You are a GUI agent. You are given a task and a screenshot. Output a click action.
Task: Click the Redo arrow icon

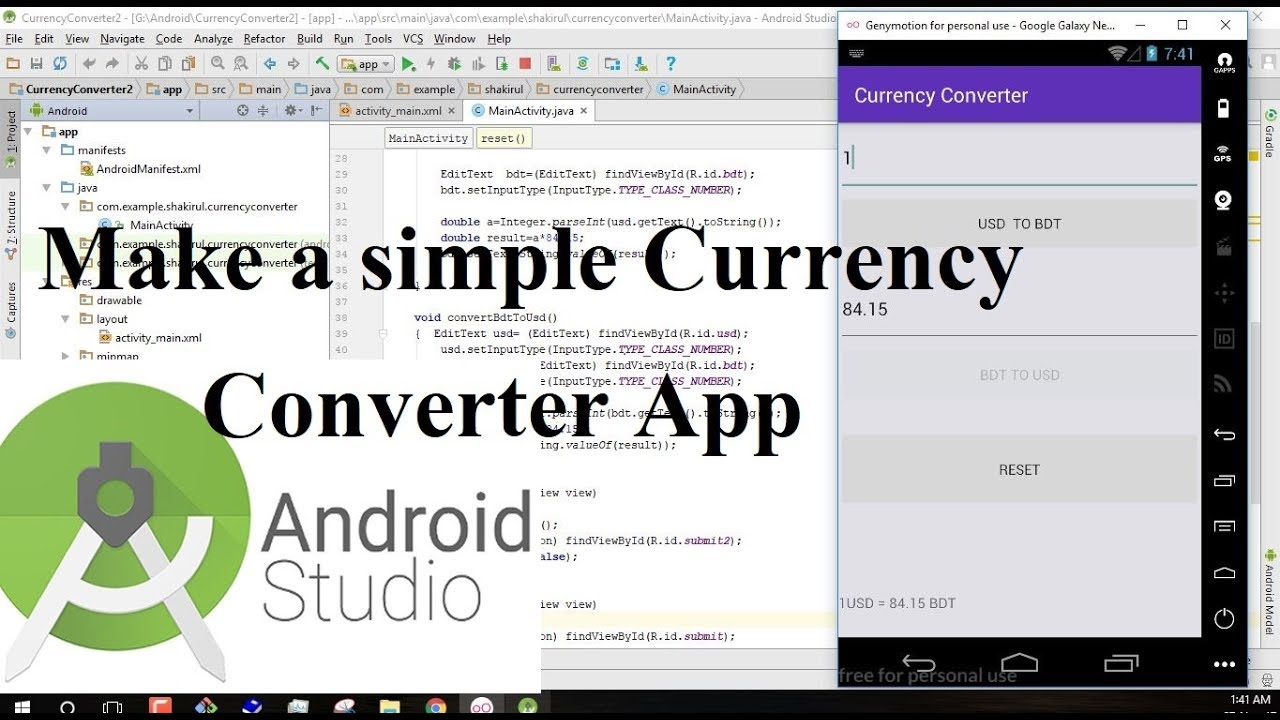(112, 64)
